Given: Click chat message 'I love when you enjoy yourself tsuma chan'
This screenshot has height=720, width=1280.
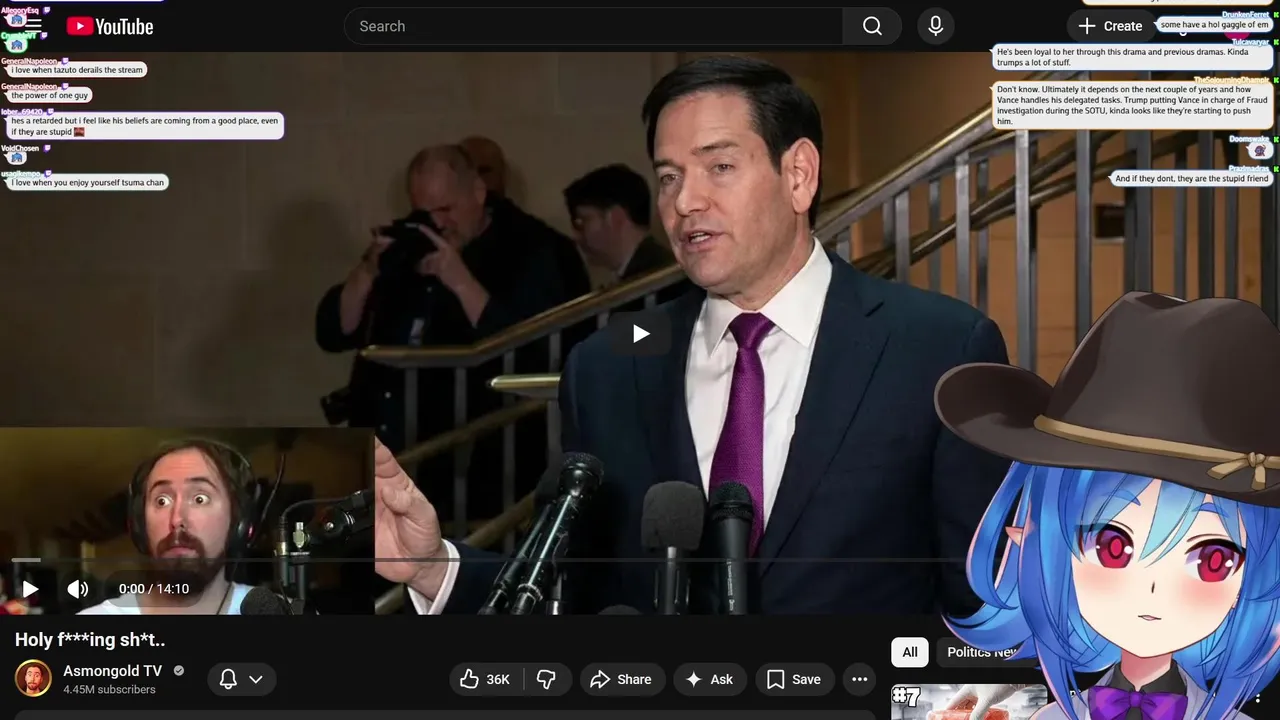Looking at the screenshot, I should pyautogui.click(x=87, y=182).
